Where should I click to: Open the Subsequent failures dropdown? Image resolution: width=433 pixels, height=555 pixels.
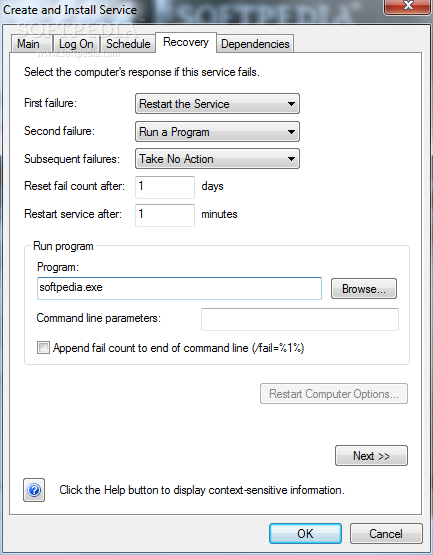click(217, 159)
